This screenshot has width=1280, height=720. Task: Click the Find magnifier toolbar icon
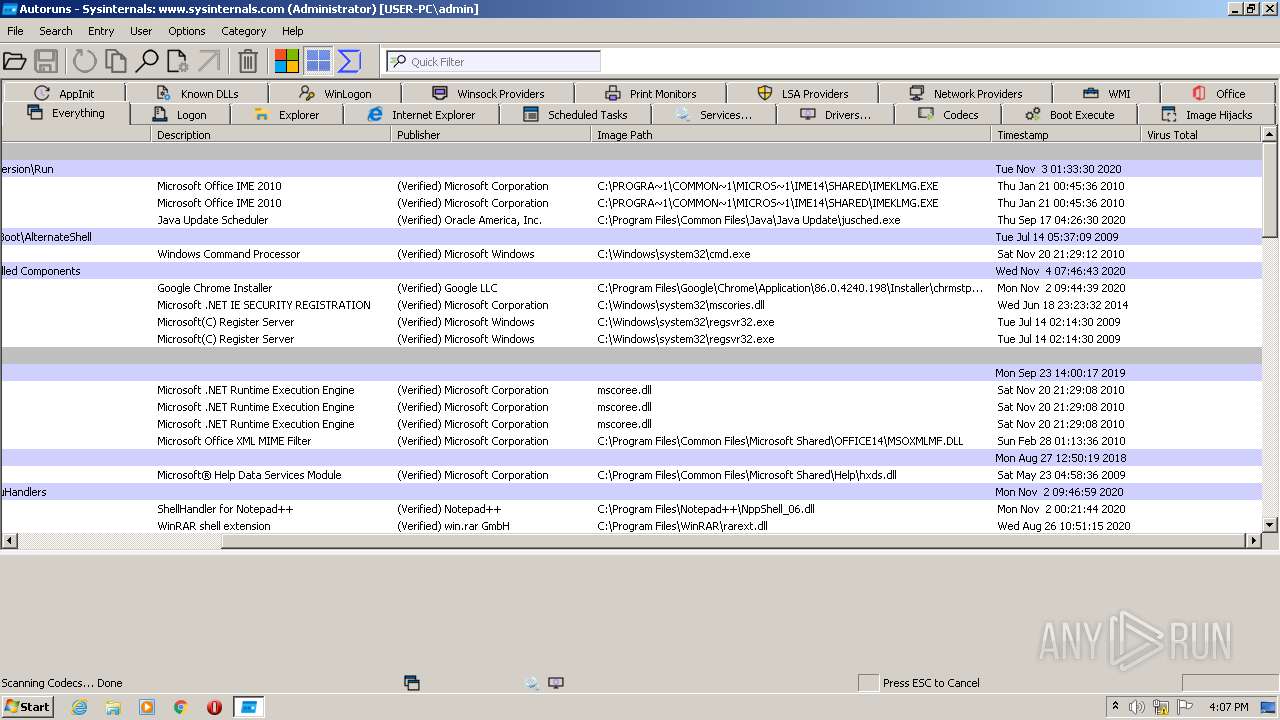(147, 62)
